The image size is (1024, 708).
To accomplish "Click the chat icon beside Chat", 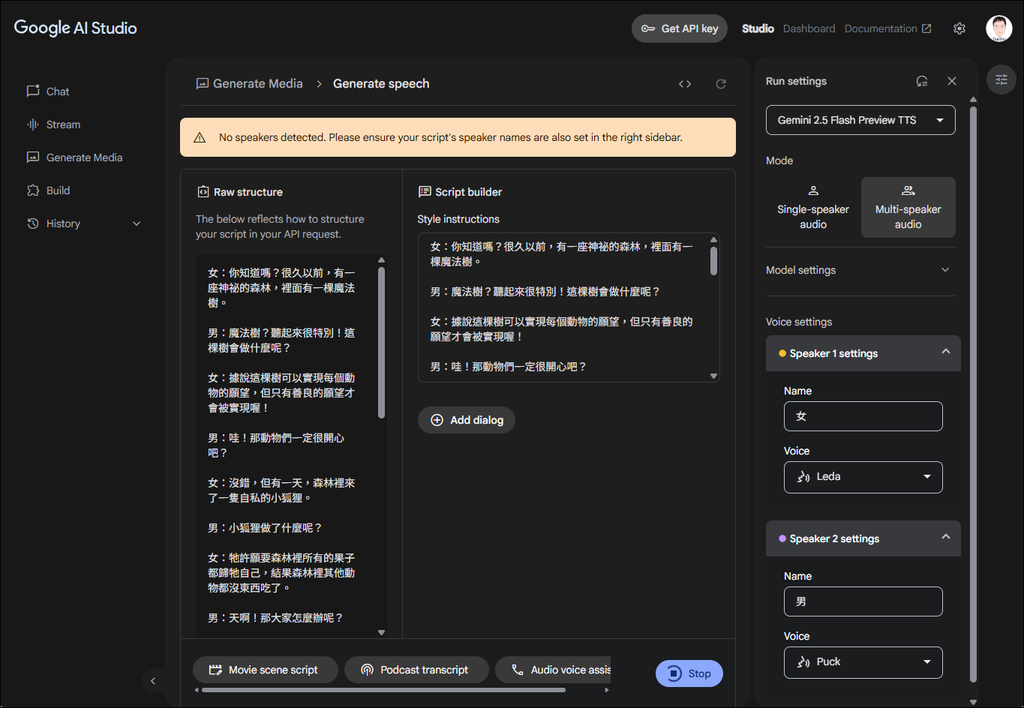I will click(x=33, y=91).
